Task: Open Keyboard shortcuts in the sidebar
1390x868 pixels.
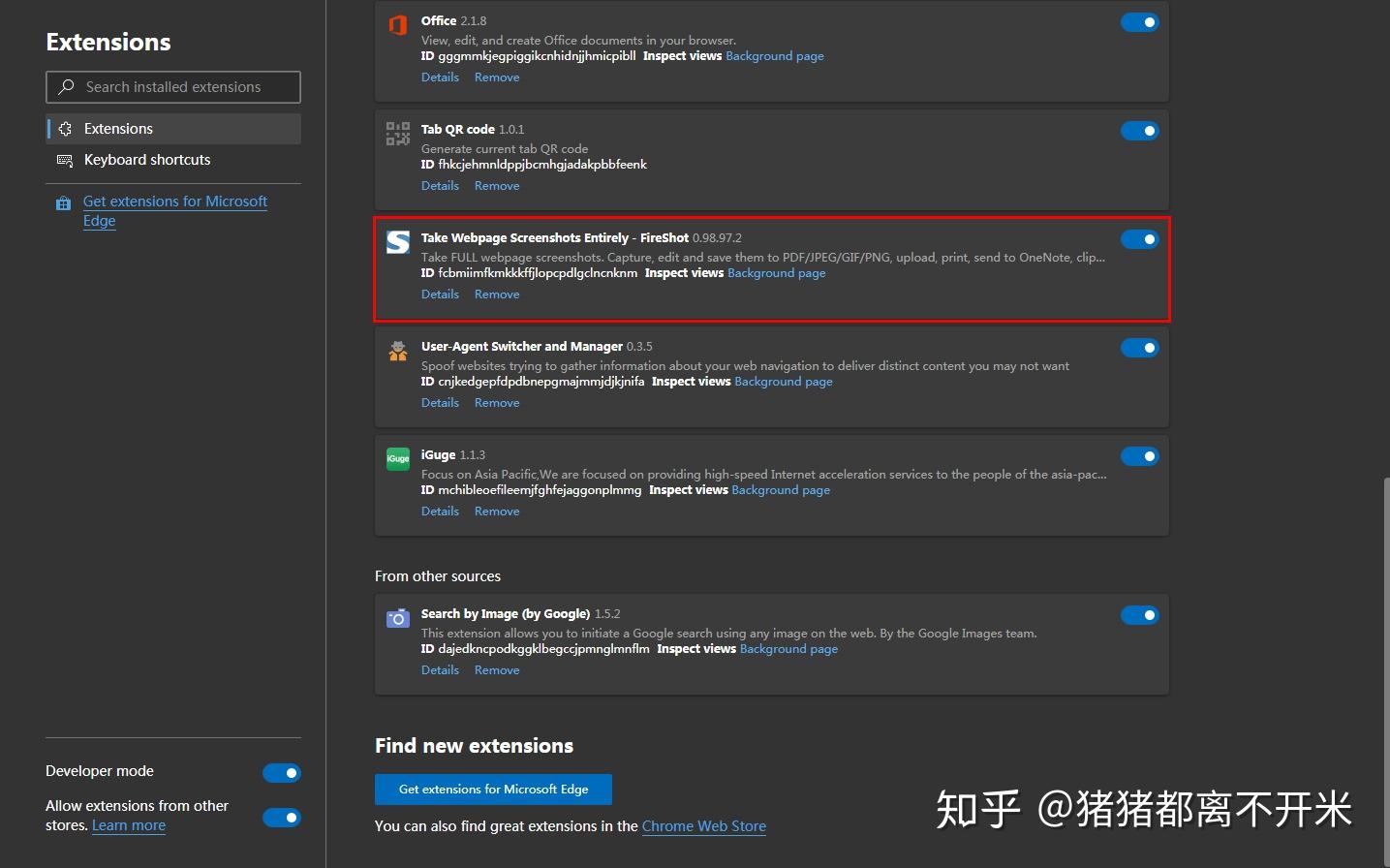Action: click(x=173, y=160)
